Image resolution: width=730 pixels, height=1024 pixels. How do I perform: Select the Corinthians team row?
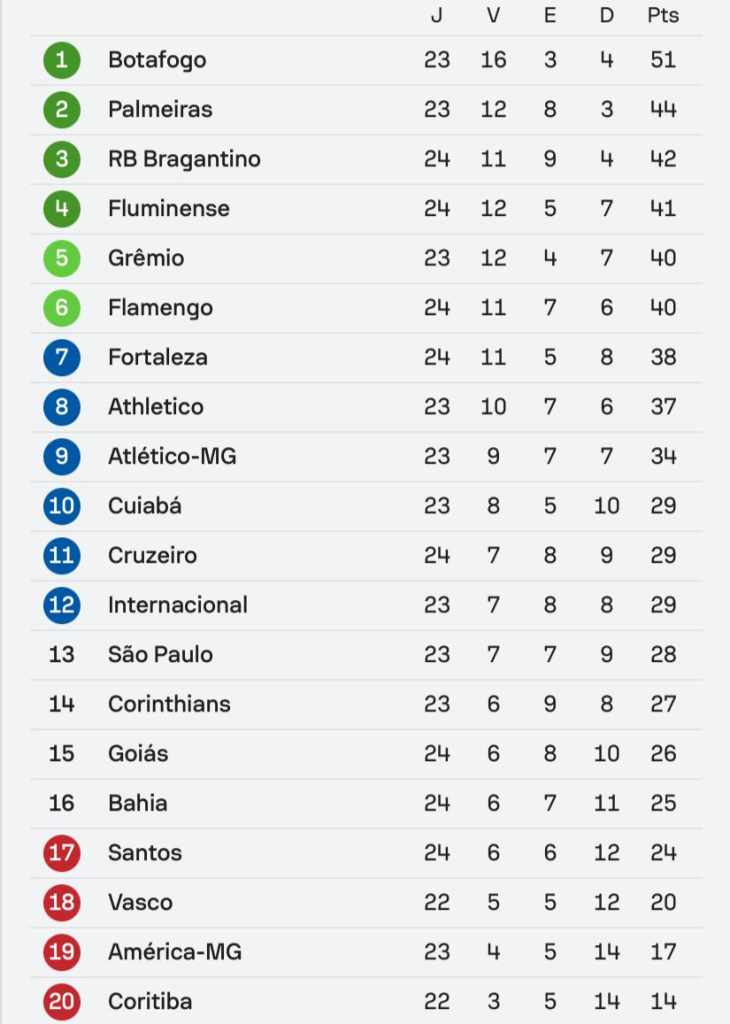point(366,705)
